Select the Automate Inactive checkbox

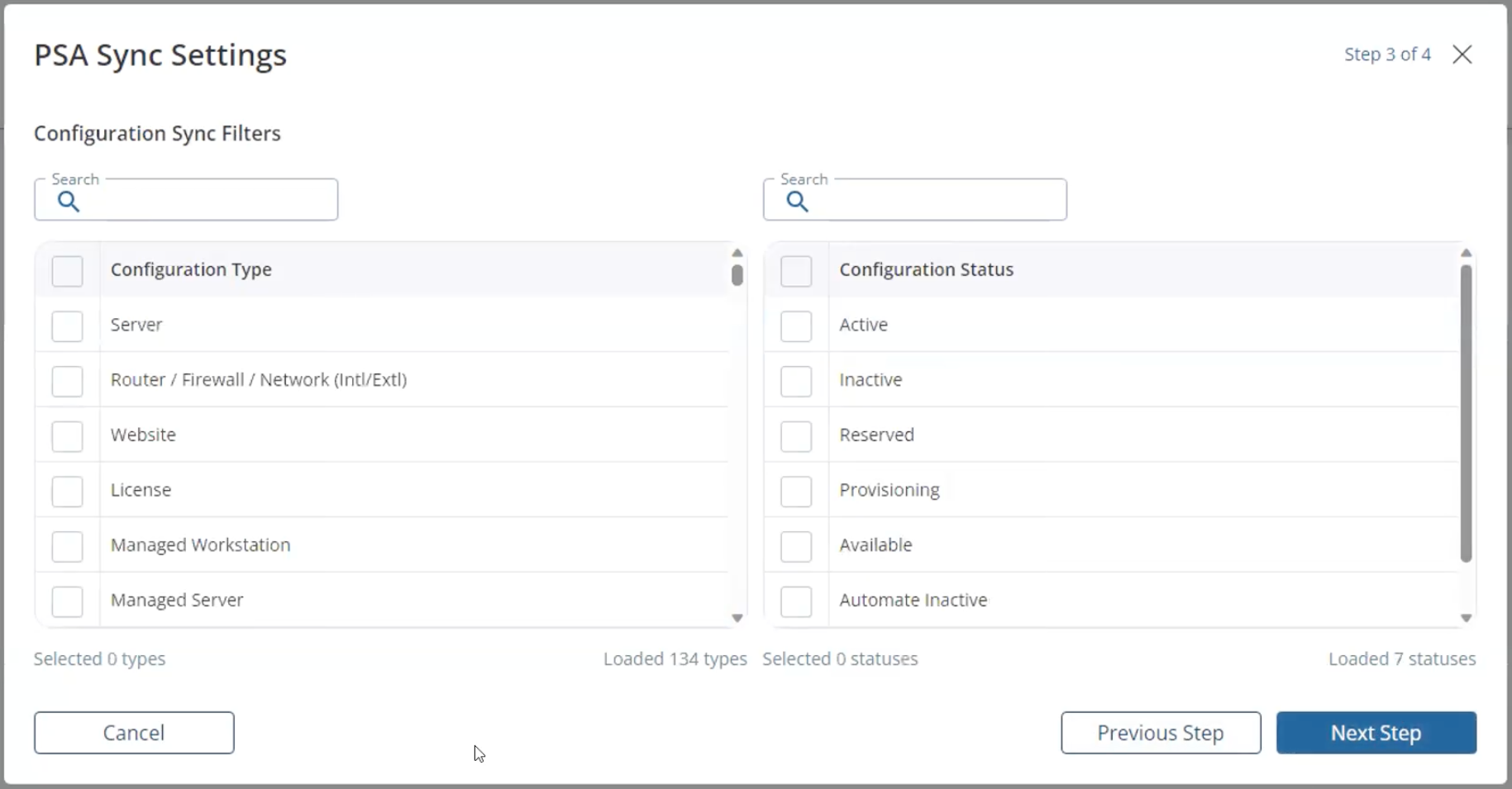[796, 601]
